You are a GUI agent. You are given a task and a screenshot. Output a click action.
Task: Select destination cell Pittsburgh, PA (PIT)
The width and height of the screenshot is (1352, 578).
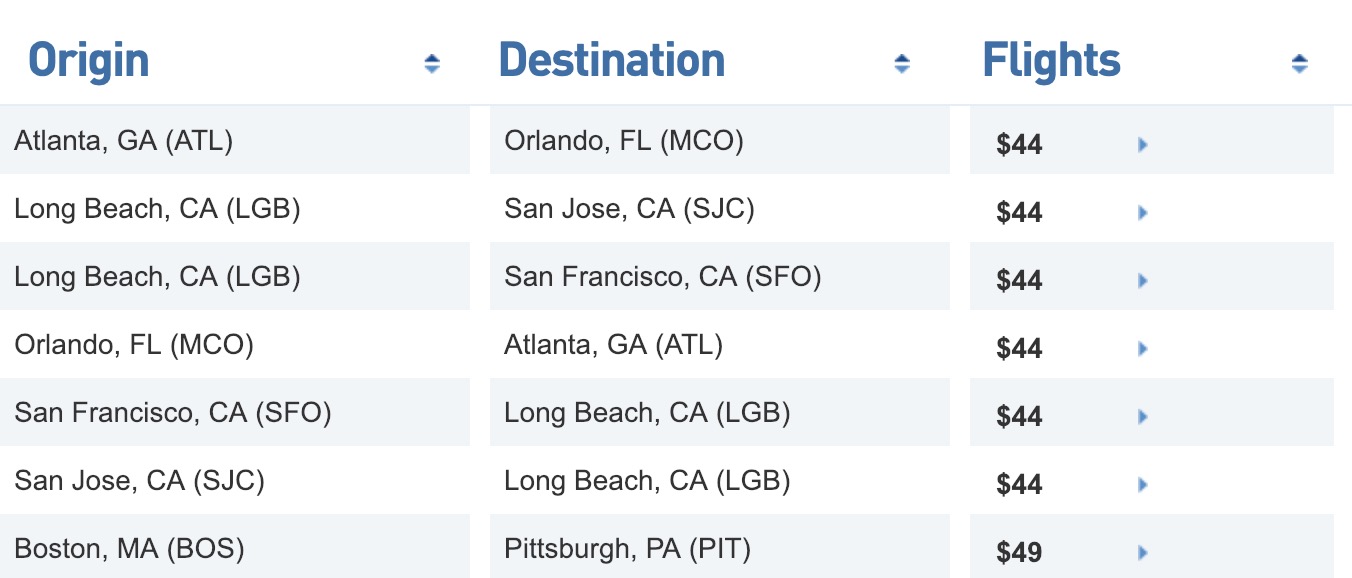click(x=627, y=548)
